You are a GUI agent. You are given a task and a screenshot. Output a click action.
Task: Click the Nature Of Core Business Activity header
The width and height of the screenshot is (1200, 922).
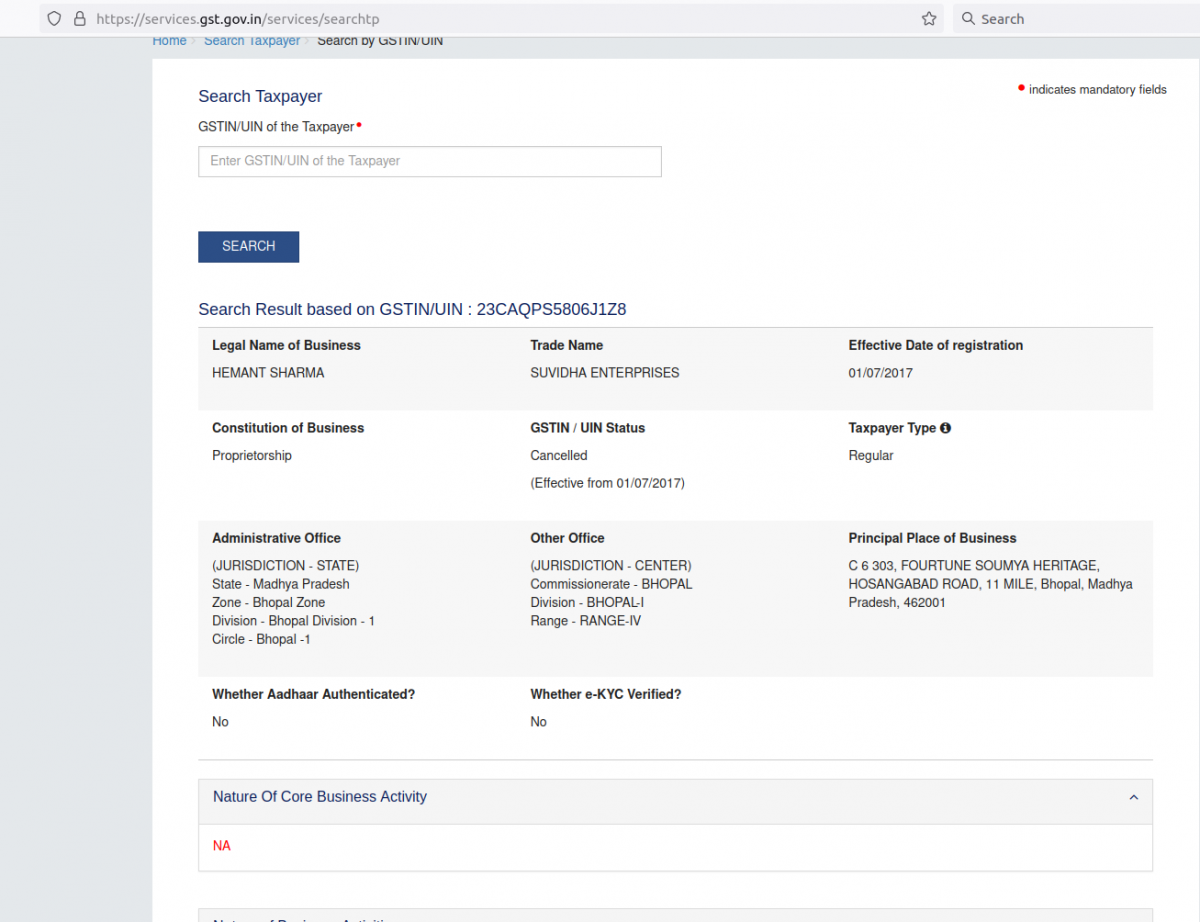[320, 797]
